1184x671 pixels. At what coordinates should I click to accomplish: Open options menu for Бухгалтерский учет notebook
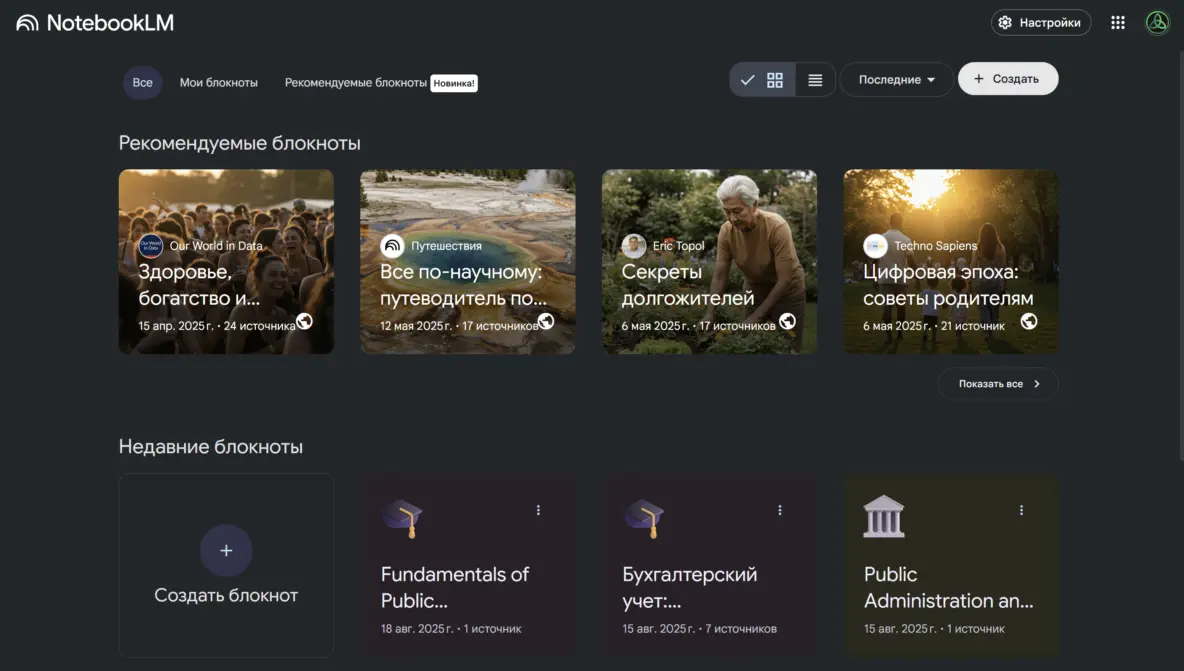pos(780,510)
